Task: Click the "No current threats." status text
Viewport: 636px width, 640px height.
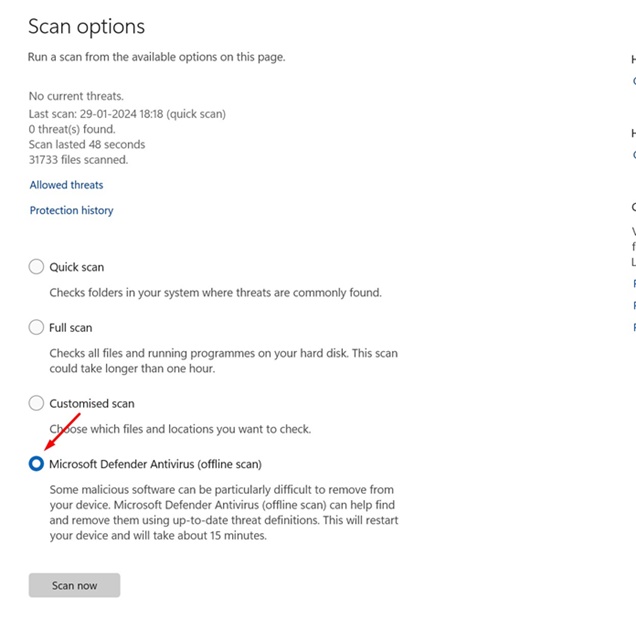Action: coord(76,96)
